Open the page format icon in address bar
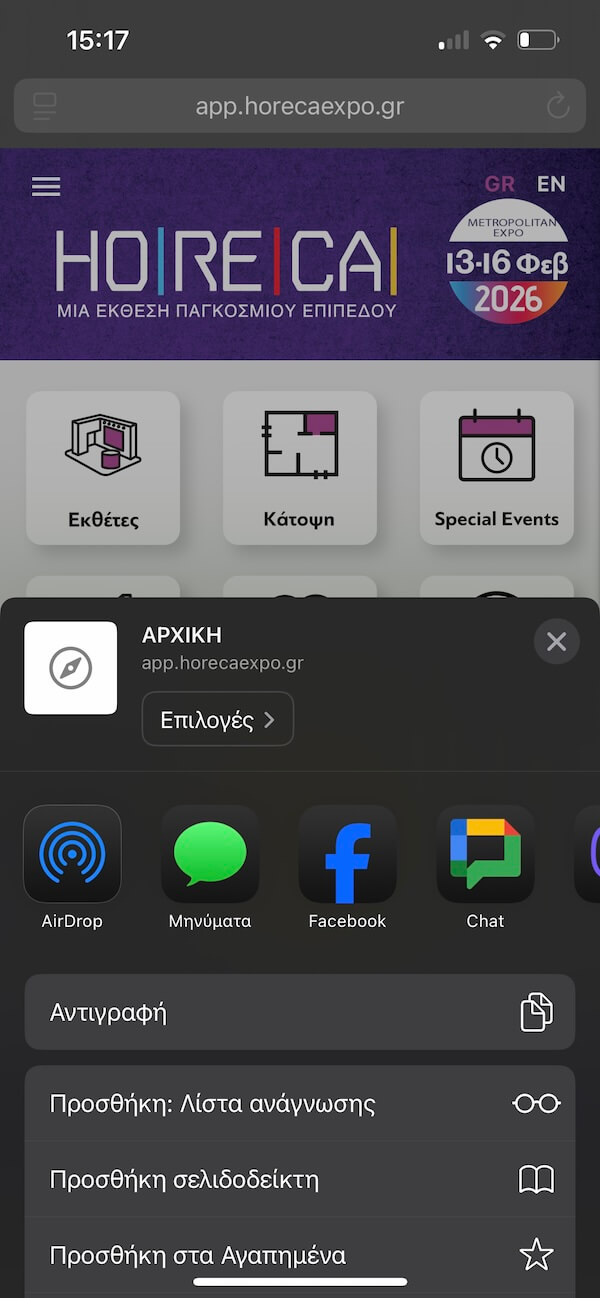This screenshot has width=600, height=1298. (x=45, y=106)
